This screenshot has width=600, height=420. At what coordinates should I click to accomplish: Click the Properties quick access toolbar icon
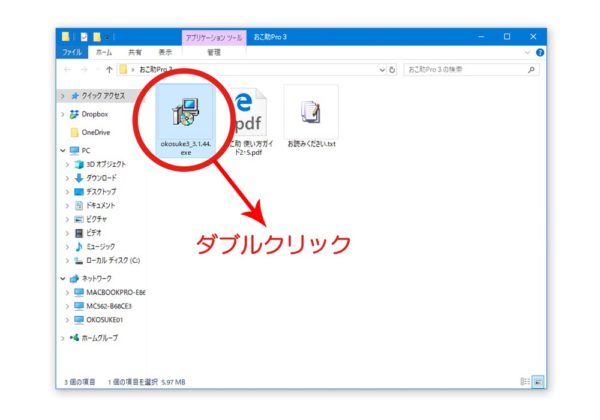(84, 37)
